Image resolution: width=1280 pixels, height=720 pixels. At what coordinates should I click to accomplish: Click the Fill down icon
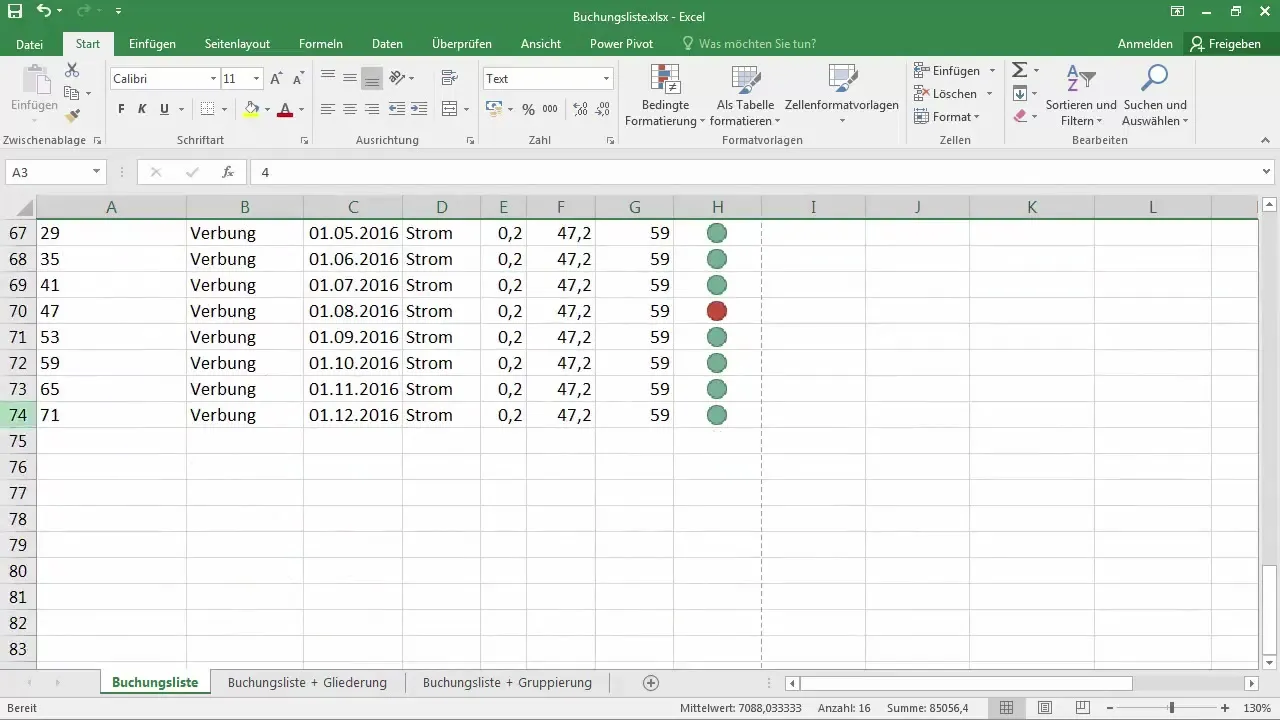pos(1020,93)
